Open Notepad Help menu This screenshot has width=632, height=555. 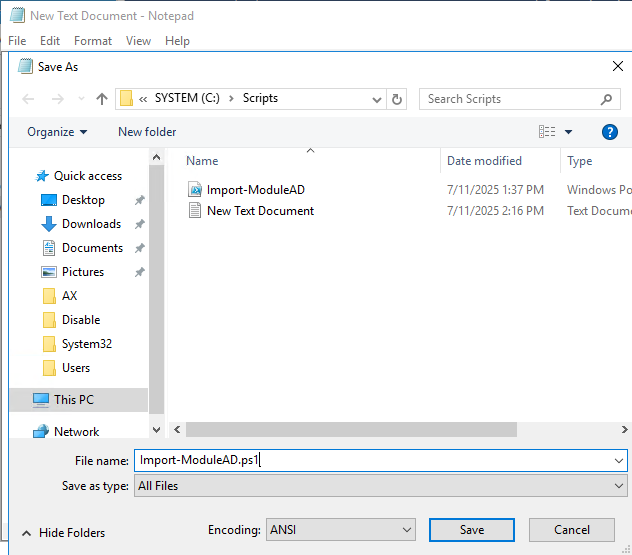(177, 41)
